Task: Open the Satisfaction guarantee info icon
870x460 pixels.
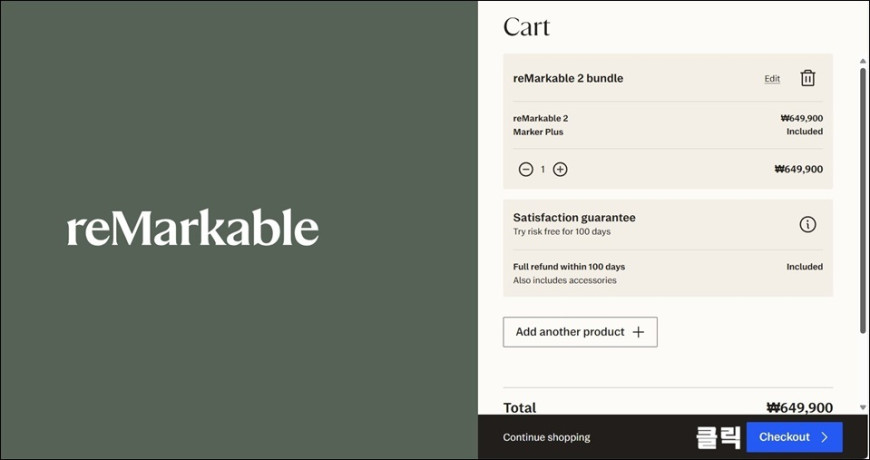Action: (x=807, y=224)
